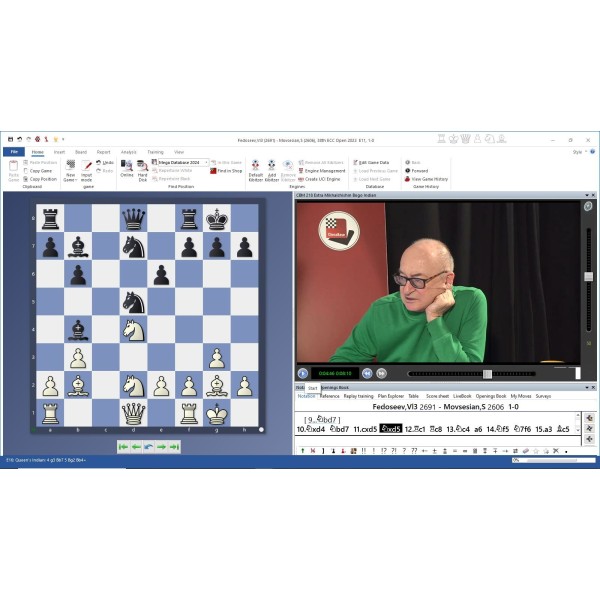Open the My Moves tab
This screenshot has height=600, width=600.
[521, 396]
